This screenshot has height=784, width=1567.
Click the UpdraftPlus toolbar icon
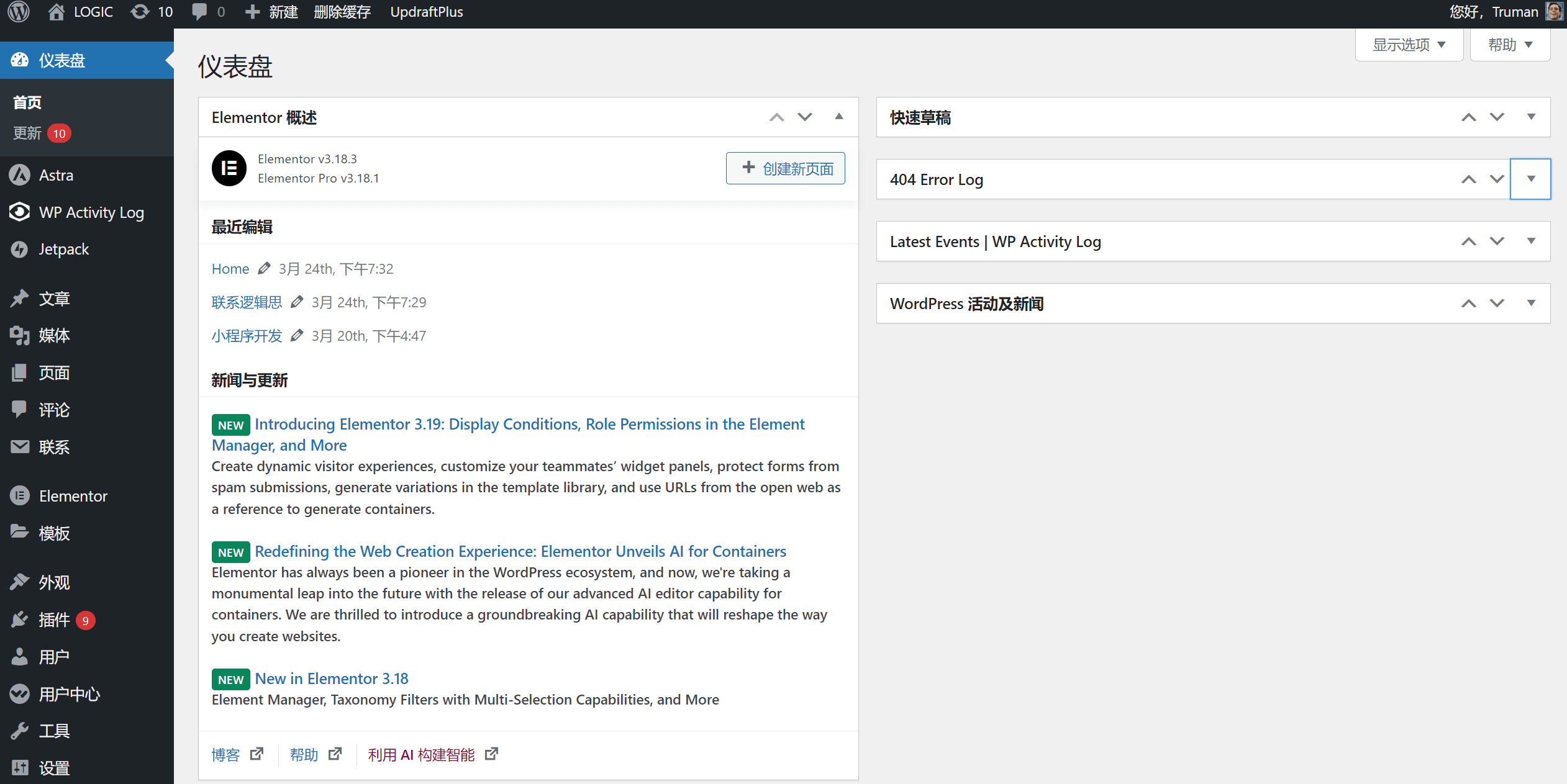[x=425, y=12]
